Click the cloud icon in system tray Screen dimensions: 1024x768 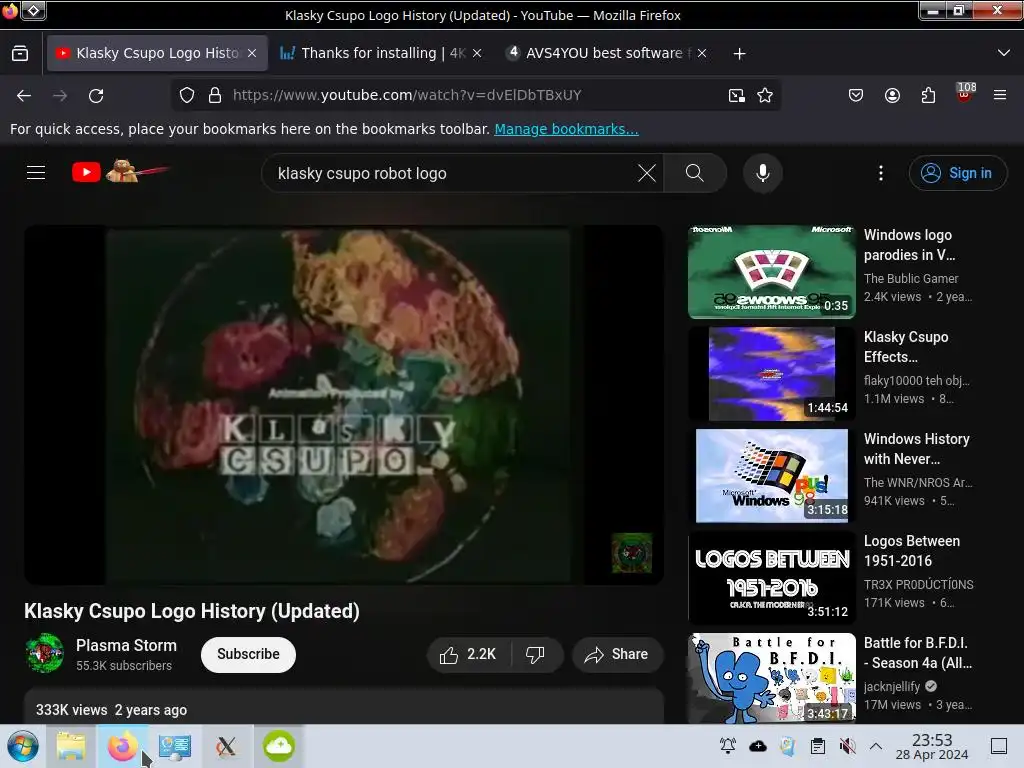(x=758, y=746)
